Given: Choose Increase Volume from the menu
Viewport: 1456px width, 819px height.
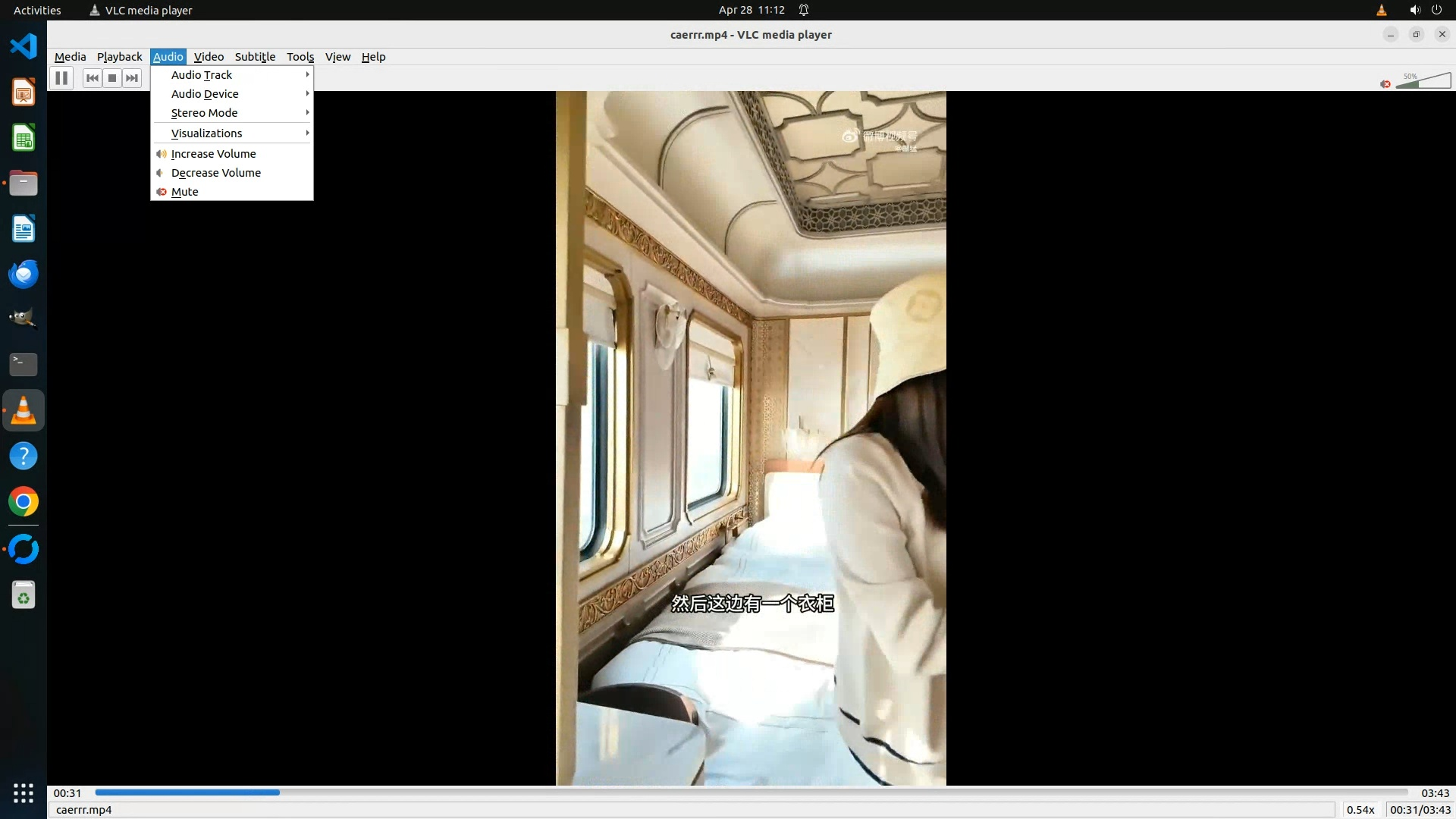Looking at the screenshot, I should coord(213,154).
